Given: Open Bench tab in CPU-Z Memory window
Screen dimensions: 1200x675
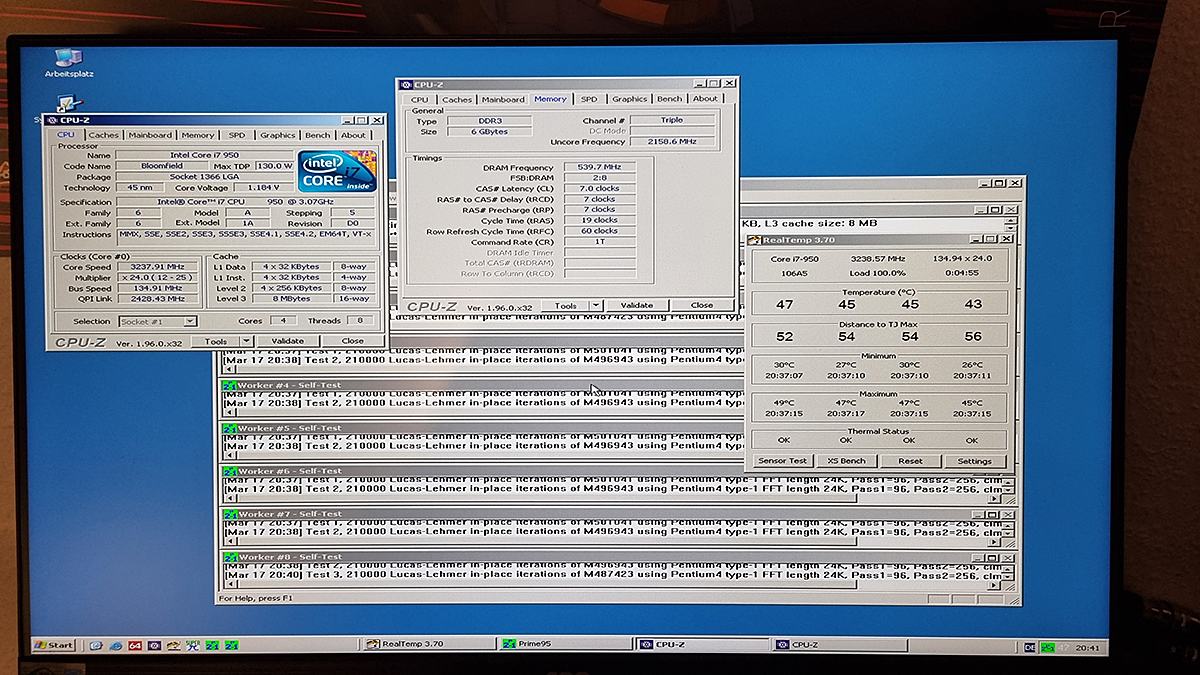Looking at the screenshot, I should click(670, 99).
